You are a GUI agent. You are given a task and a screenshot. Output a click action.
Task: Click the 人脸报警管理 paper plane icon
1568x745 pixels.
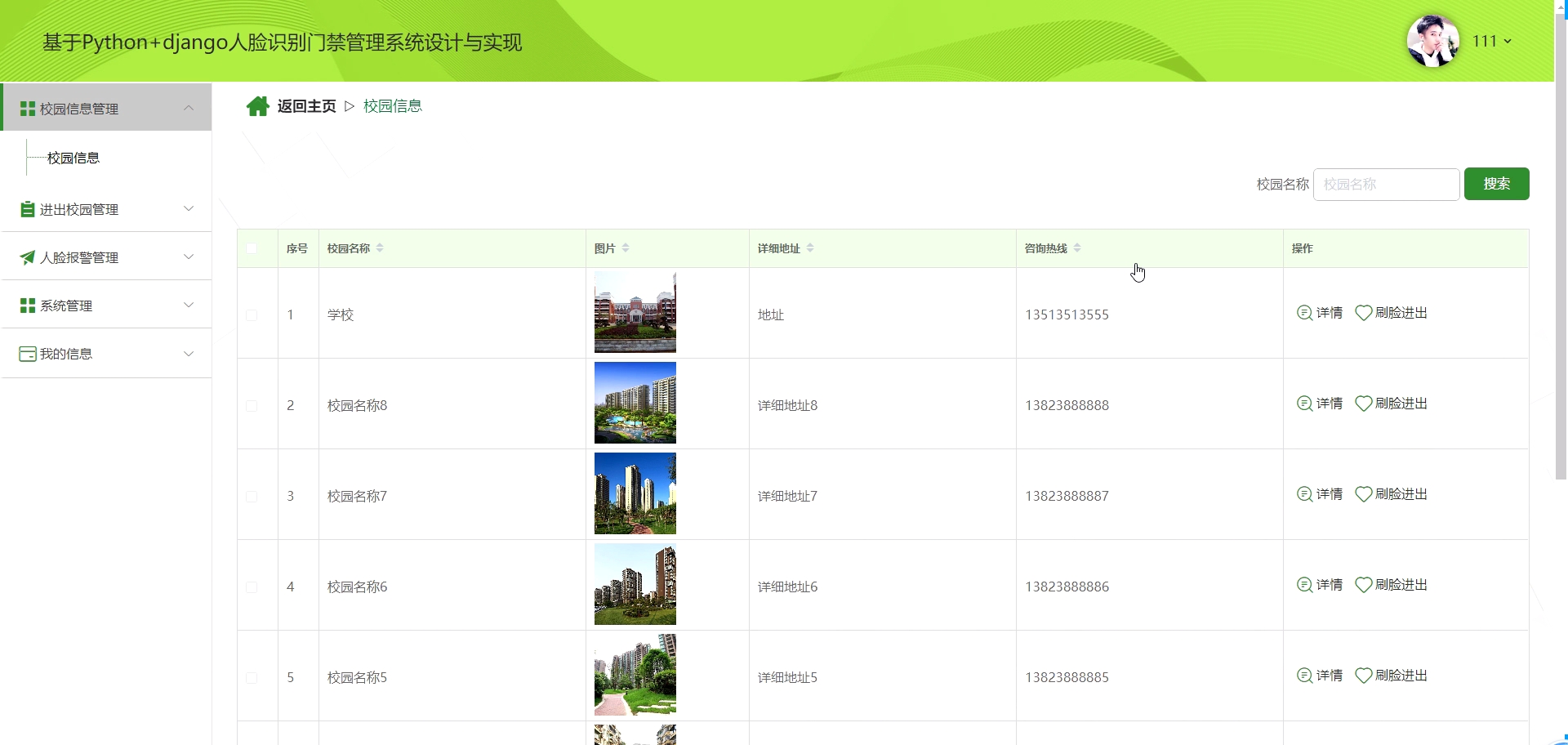27,257
